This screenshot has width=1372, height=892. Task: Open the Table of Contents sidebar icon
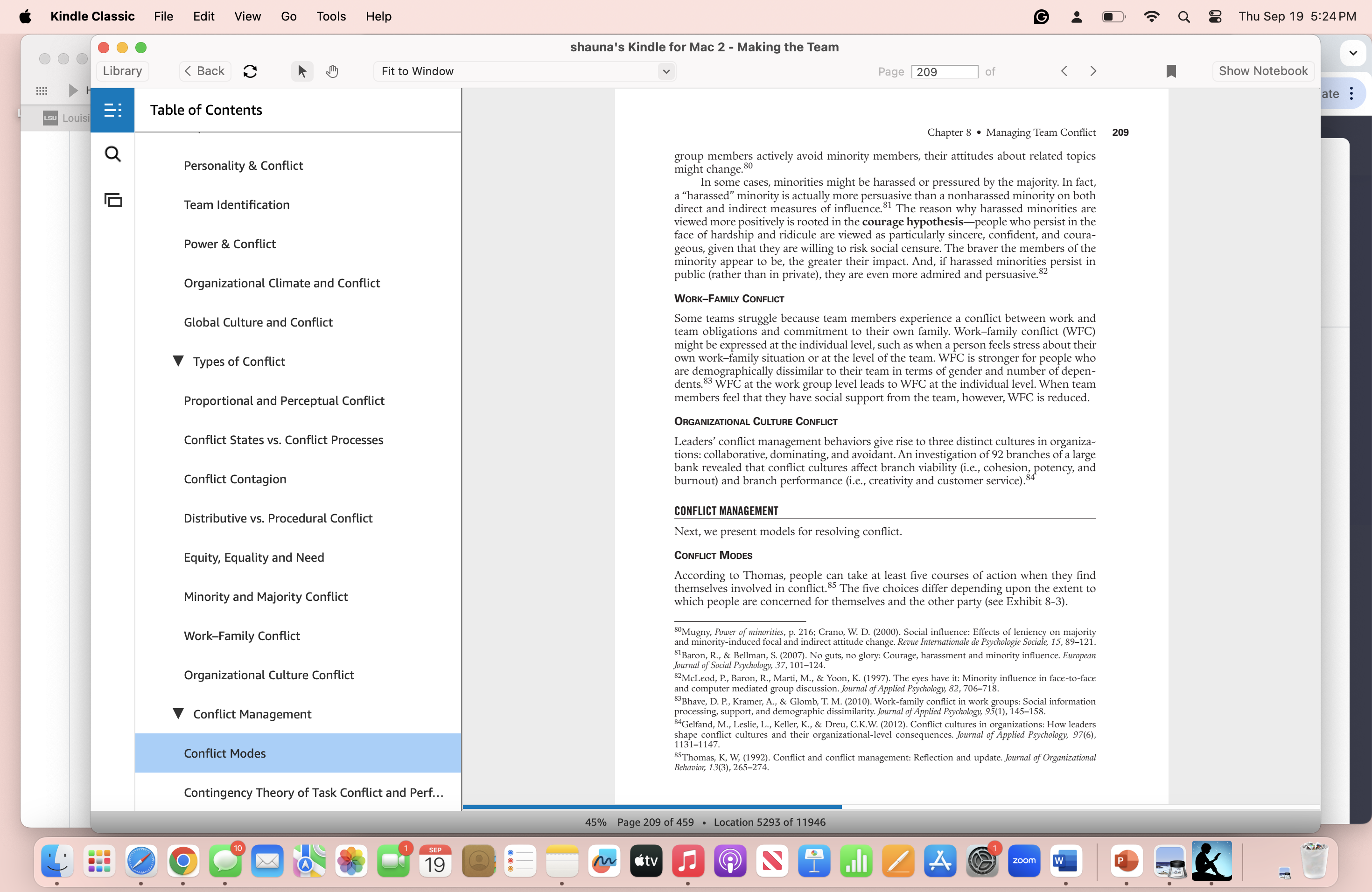pos(112,110)
